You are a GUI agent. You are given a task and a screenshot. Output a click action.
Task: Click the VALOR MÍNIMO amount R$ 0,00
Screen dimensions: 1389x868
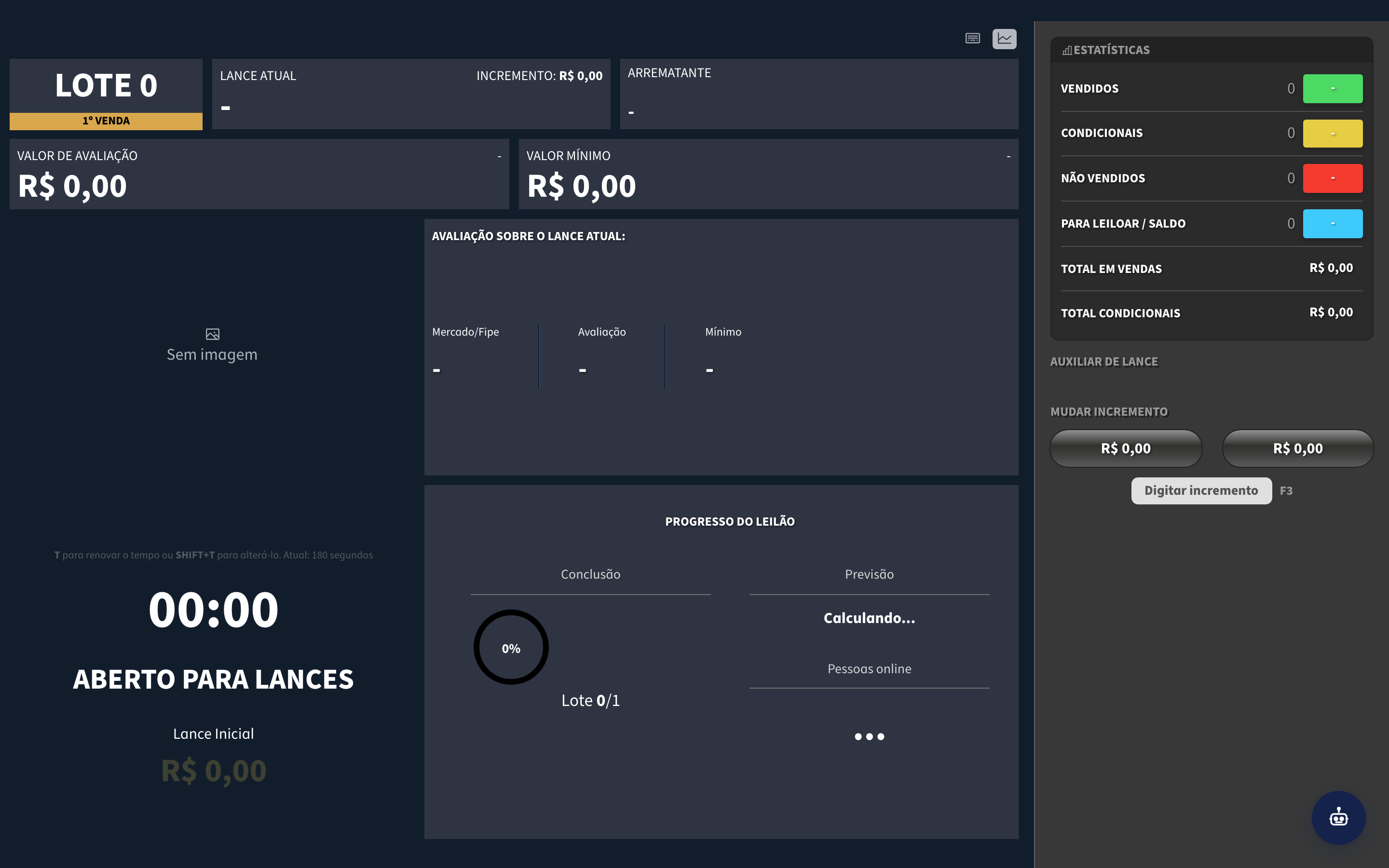click(582, 186)
